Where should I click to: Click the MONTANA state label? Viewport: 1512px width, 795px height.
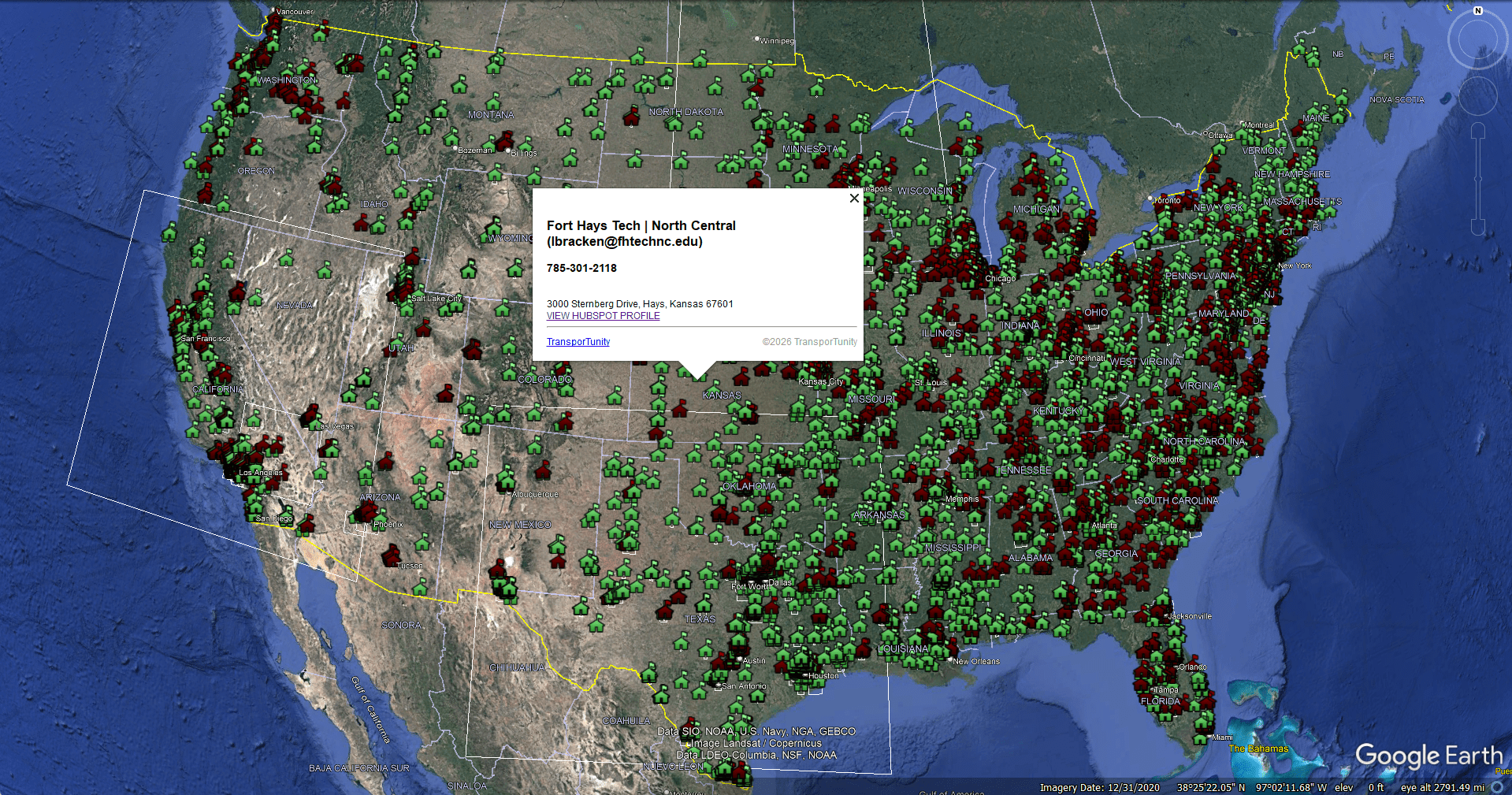491,115
